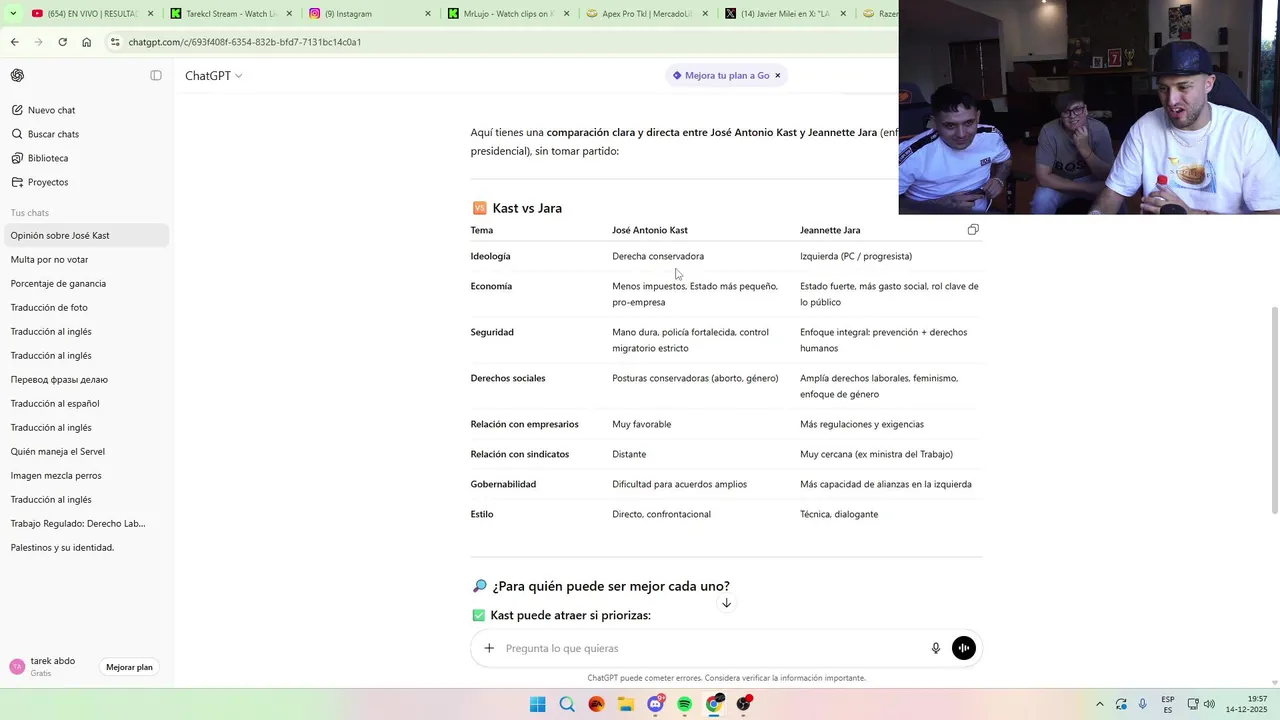
Task: Open chat Перевод фразы делаю
Action: coord(87,380)
